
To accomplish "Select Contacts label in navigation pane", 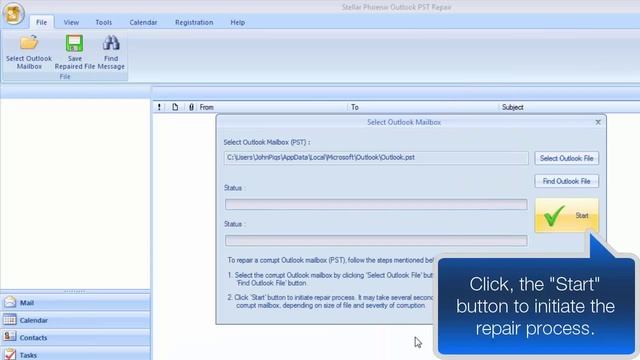I will (x=33, y=338).
